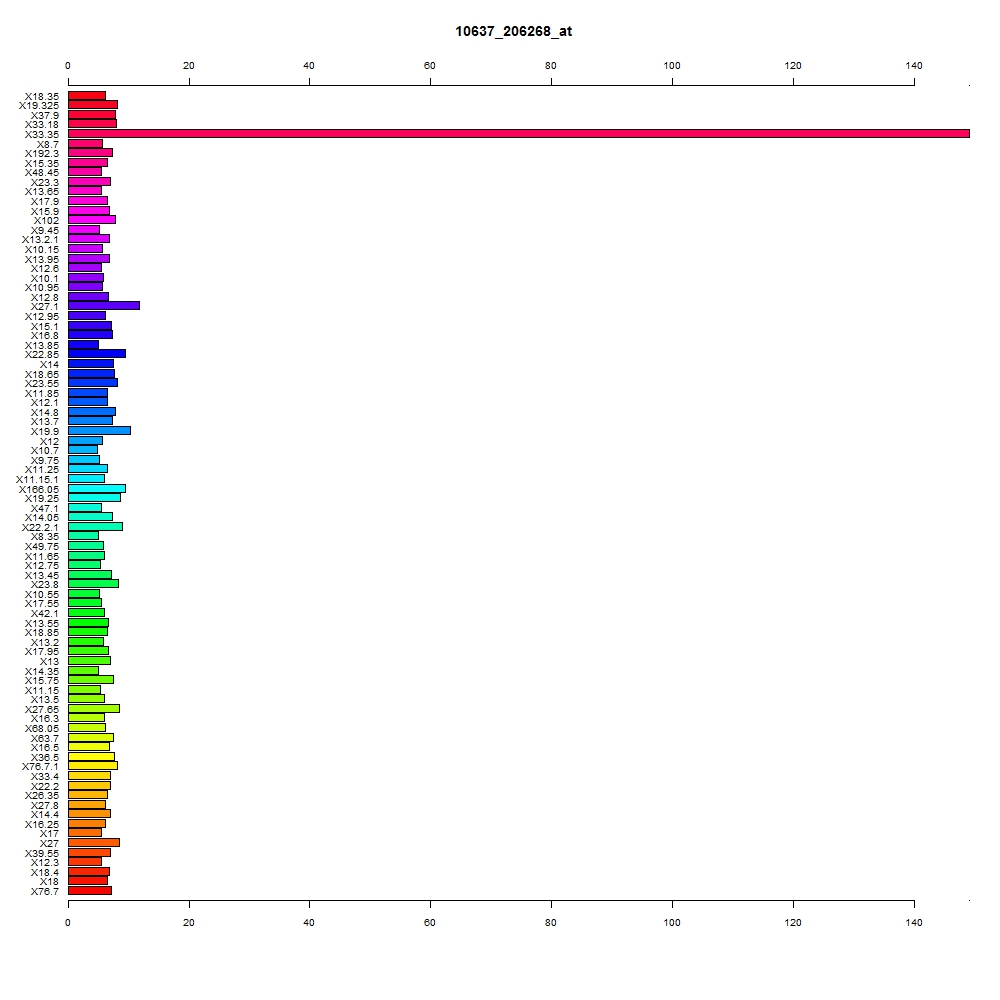Select the bar for X19.325
Image resolution: width=1000 pixels, height=1000 pixels.
[x=93, y=105]
